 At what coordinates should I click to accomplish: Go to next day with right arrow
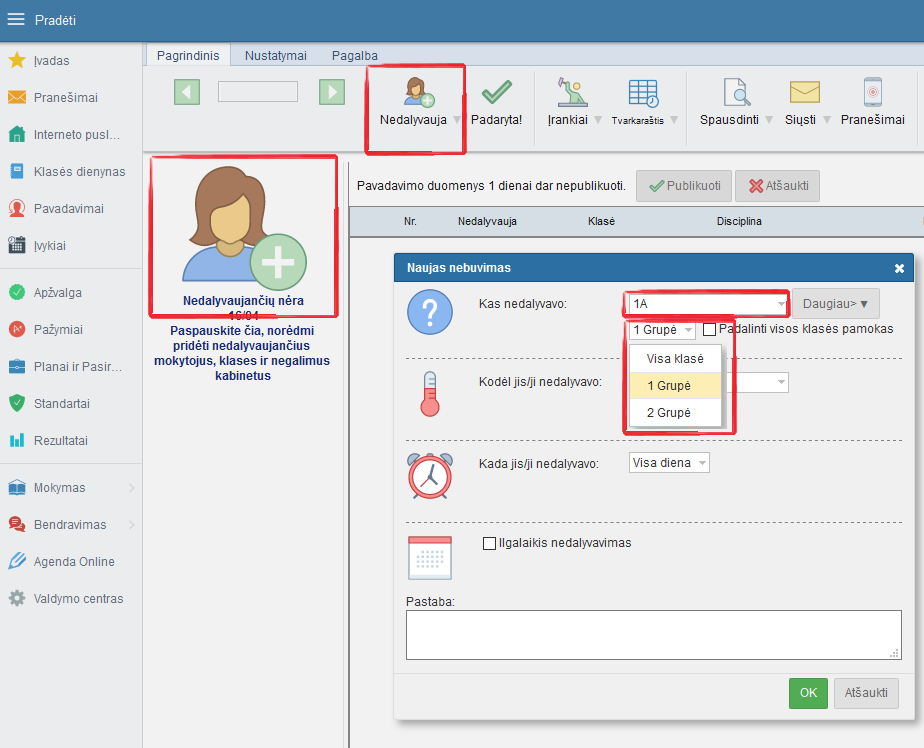point(332,92)
